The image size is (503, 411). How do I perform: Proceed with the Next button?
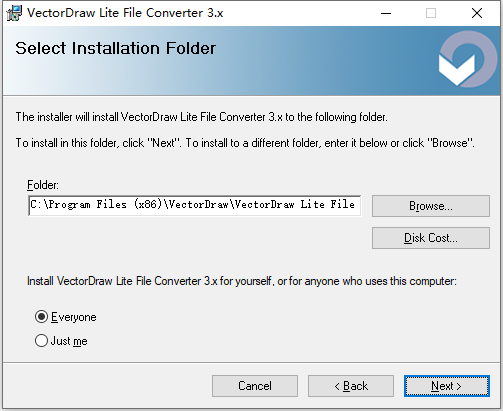(447, 386)
